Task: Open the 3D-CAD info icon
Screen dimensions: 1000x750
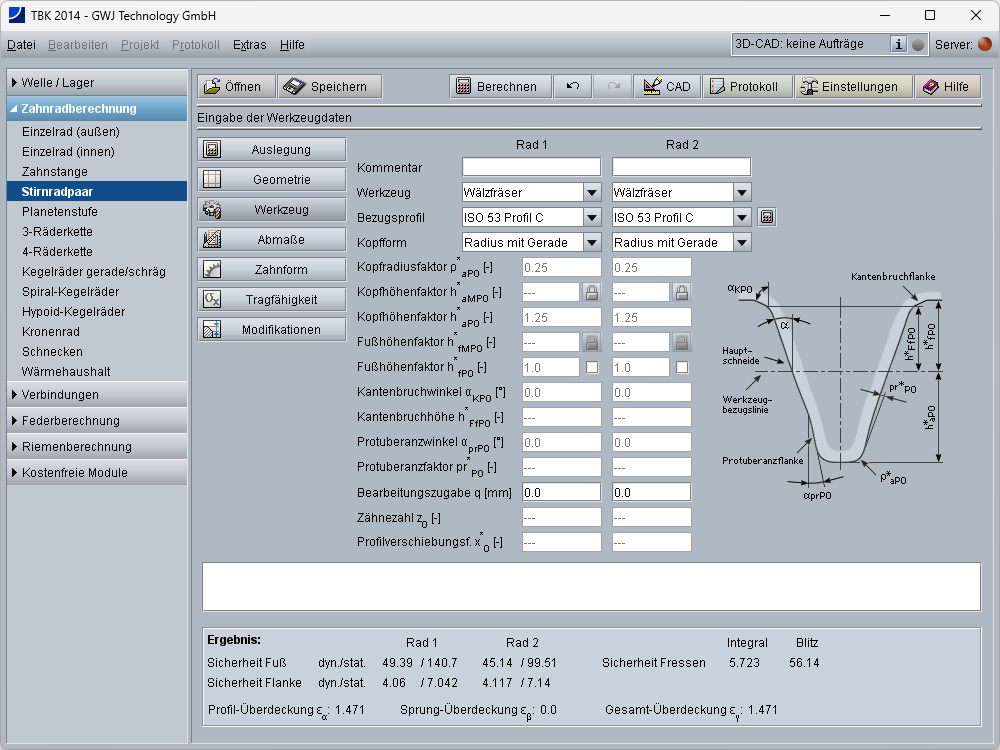Action: [898, 44]
